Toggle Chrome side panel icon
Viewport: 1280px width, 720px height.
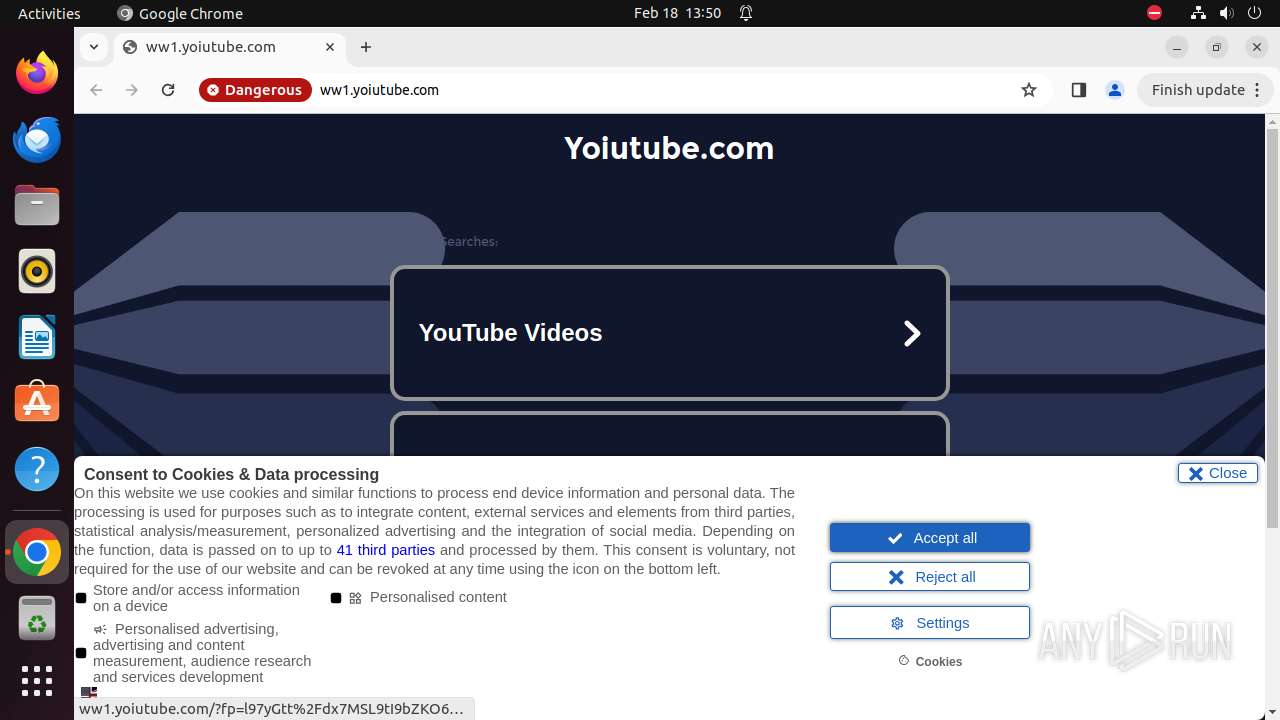coord(1078,90)
